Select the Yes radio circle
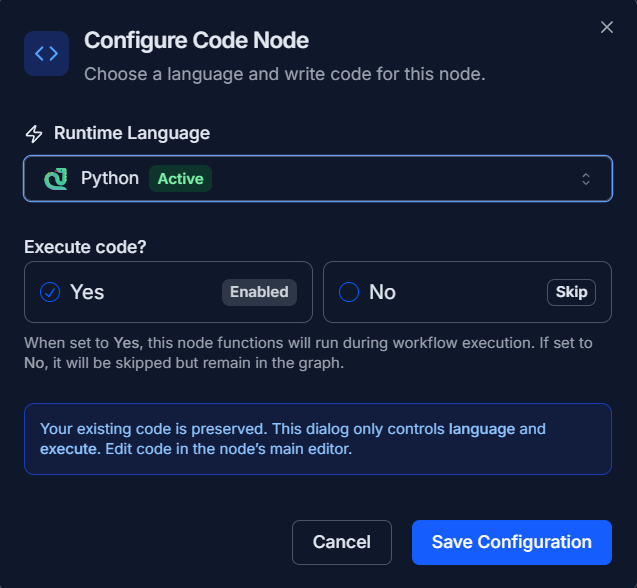 pyautogui.click(x=50, y=292)
